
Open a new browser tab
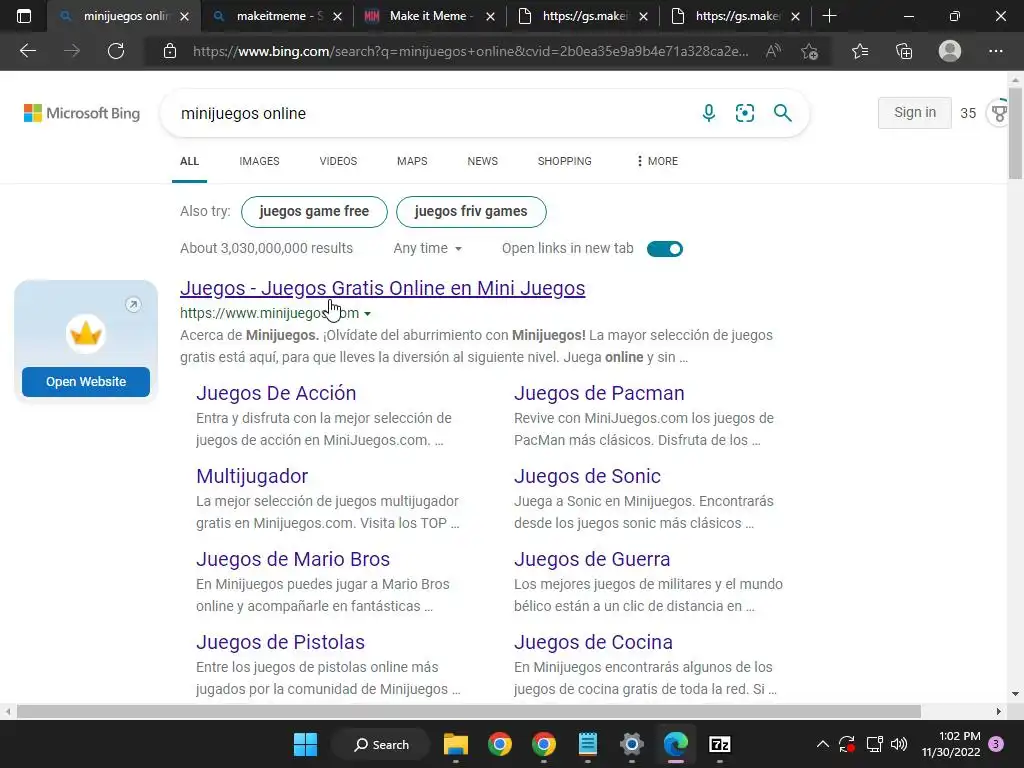tap(829, 16)
